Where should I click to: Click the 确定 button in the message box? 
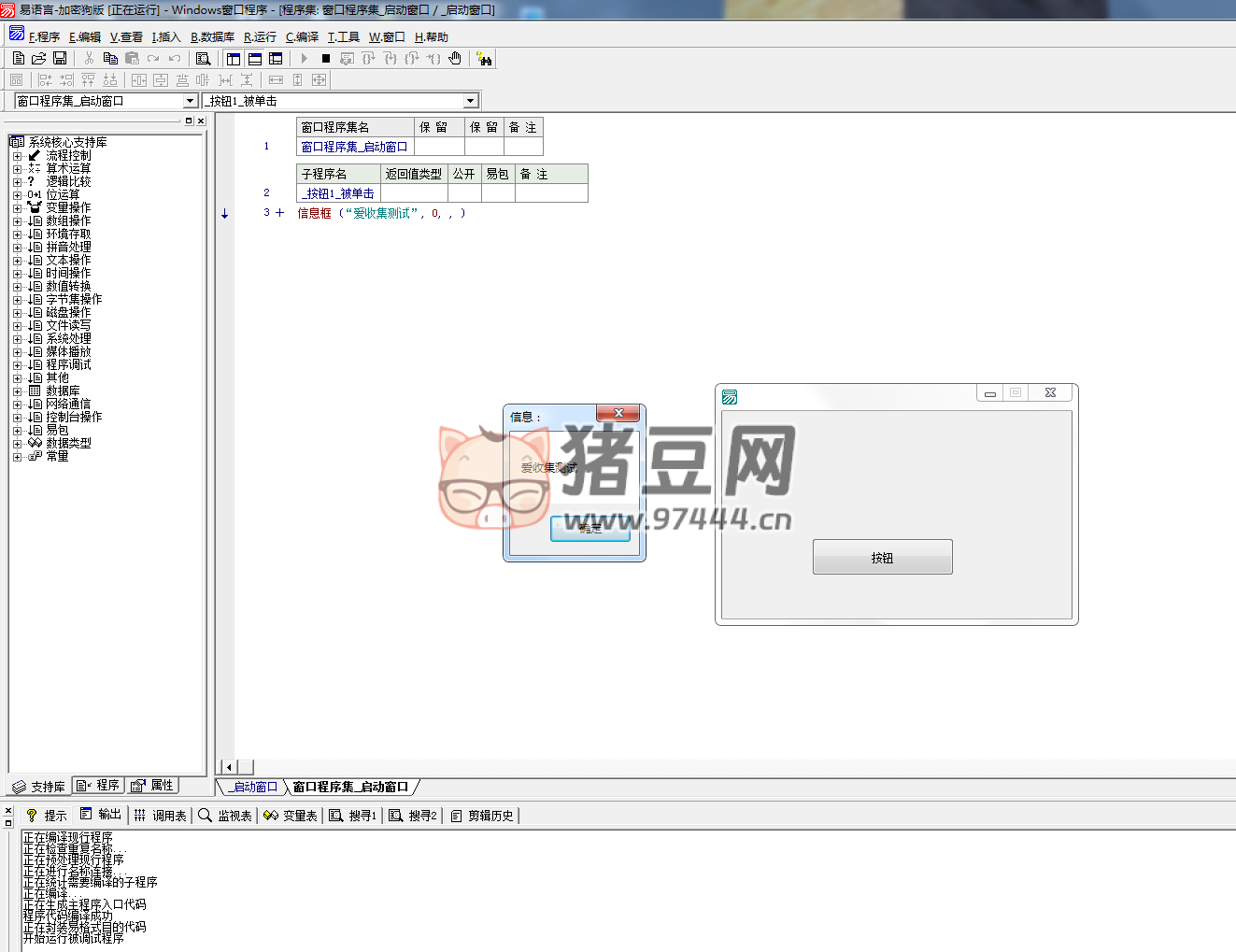590,529
